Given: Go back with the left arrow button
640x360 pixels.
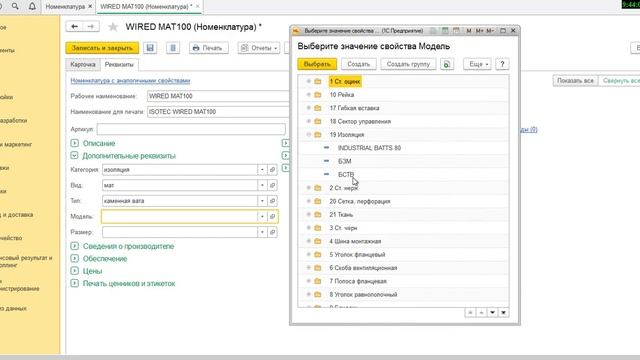Looking at the screenshot, I should tap(74, 27).
